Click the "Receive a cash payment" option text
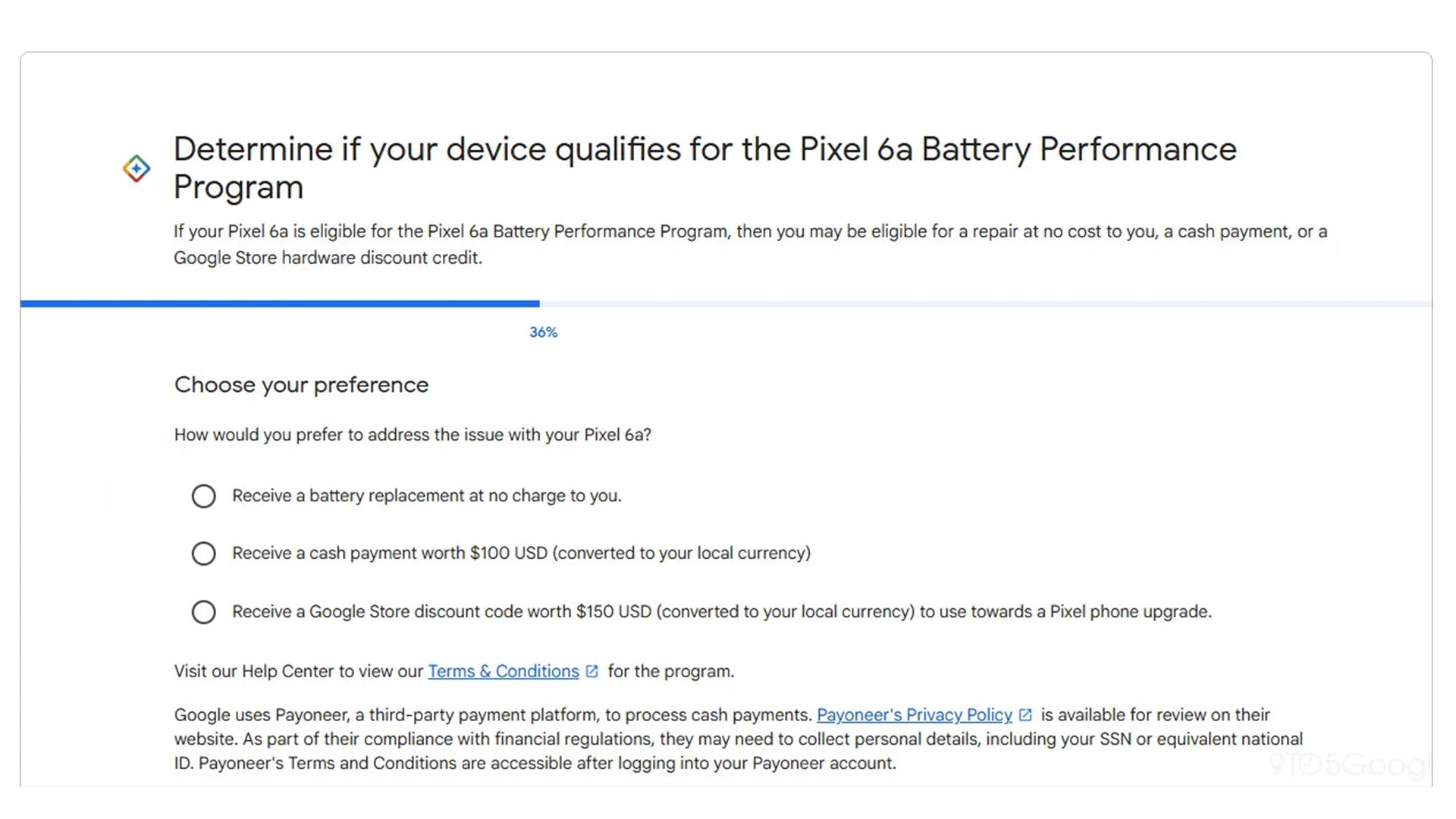This screenshot has width=1456, height=819. [x=521, y=554]
